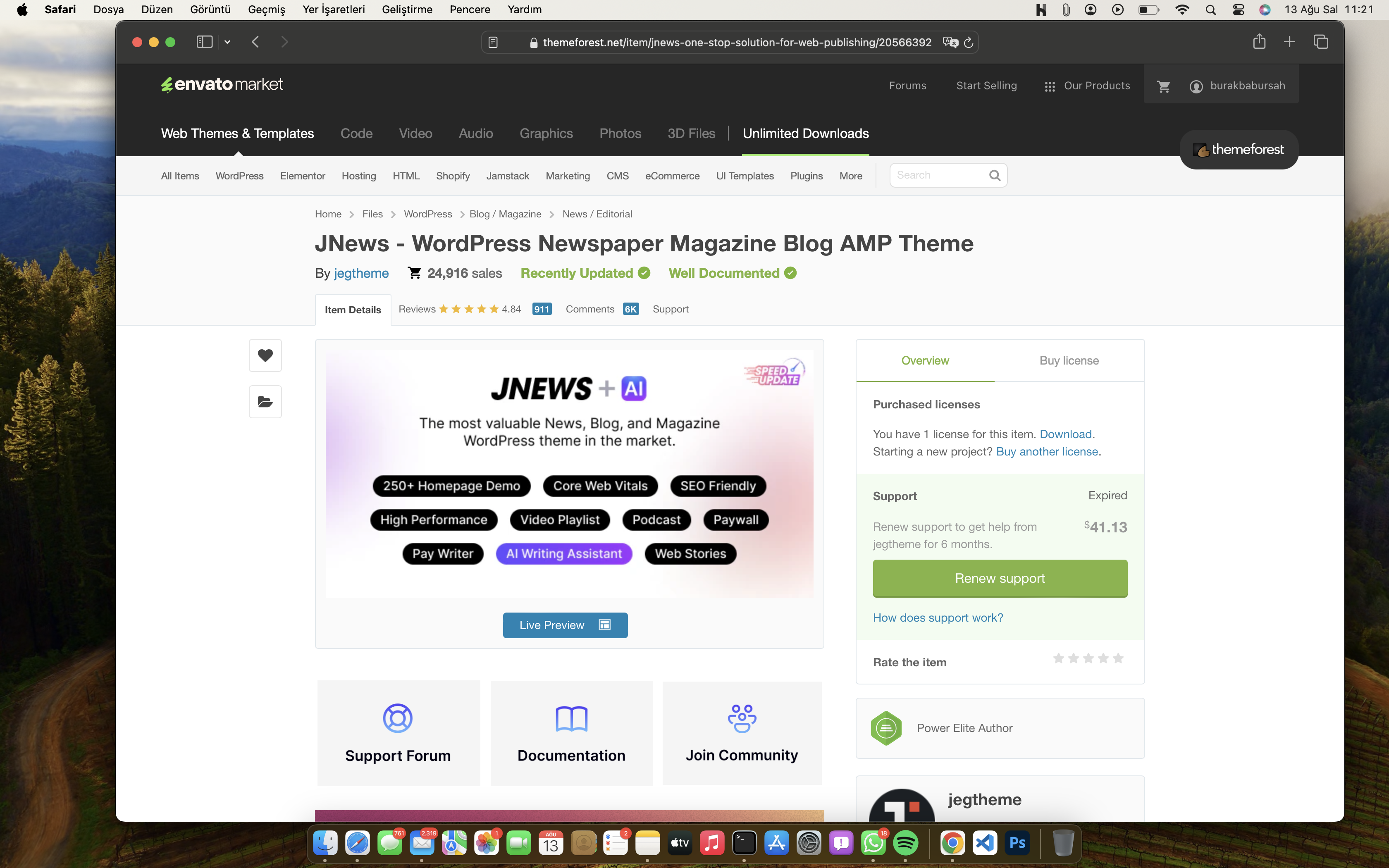This screenshot has width=1389, height=868.
Task: Open burakbabursah account menu
Action: 1237,86
